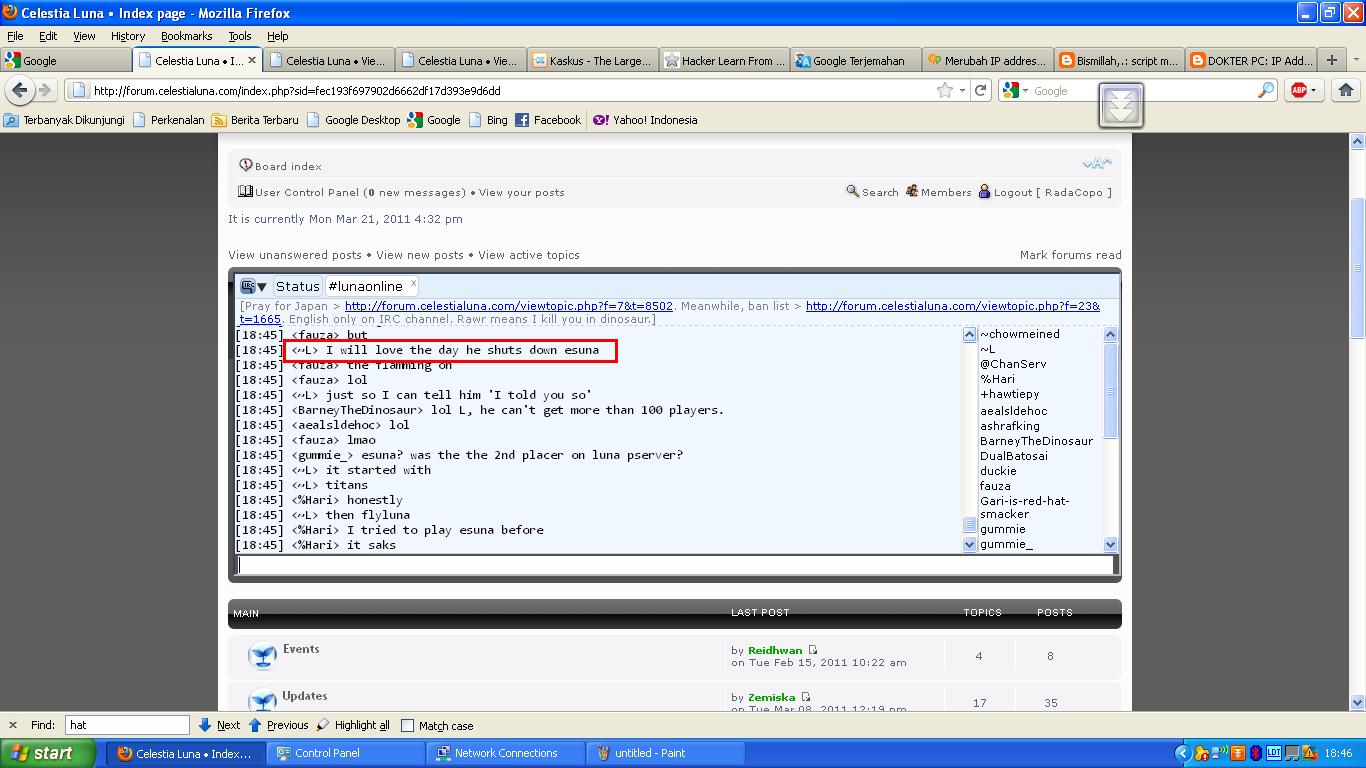Select user BarneyTheDinosaur in nick list

[1036, 441]
